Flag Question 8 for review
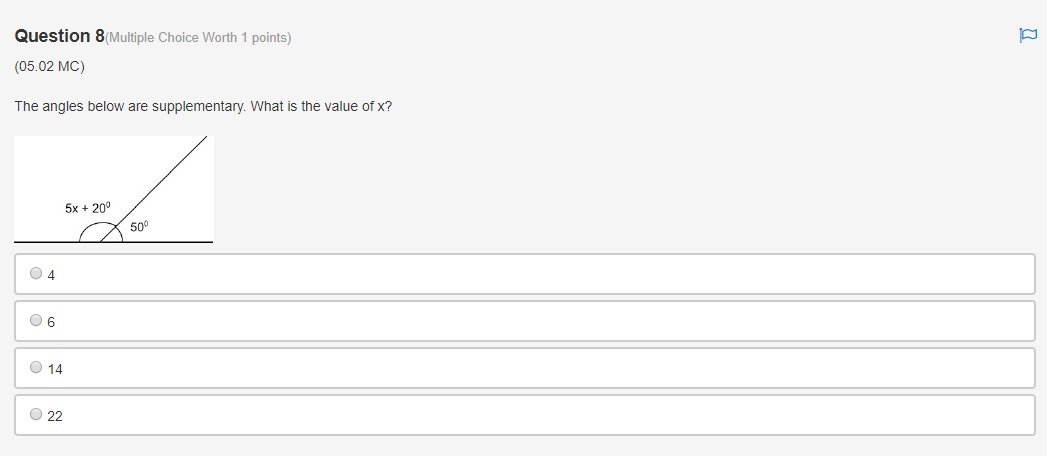The height and width of the screenshot is (456, 1047). pos(1027,36)
